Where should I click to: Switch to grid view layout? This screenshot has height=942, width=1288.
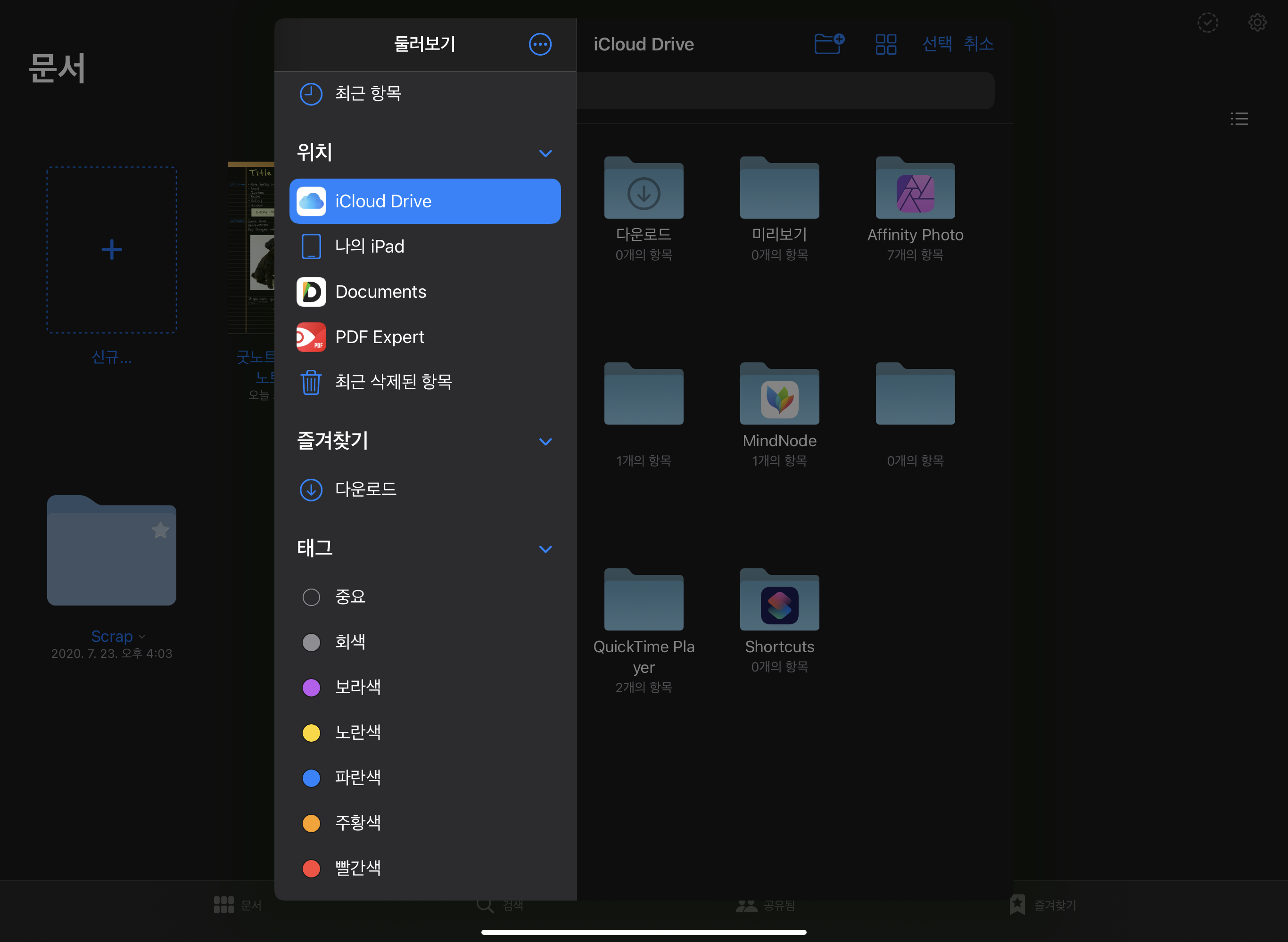(885, 44)
